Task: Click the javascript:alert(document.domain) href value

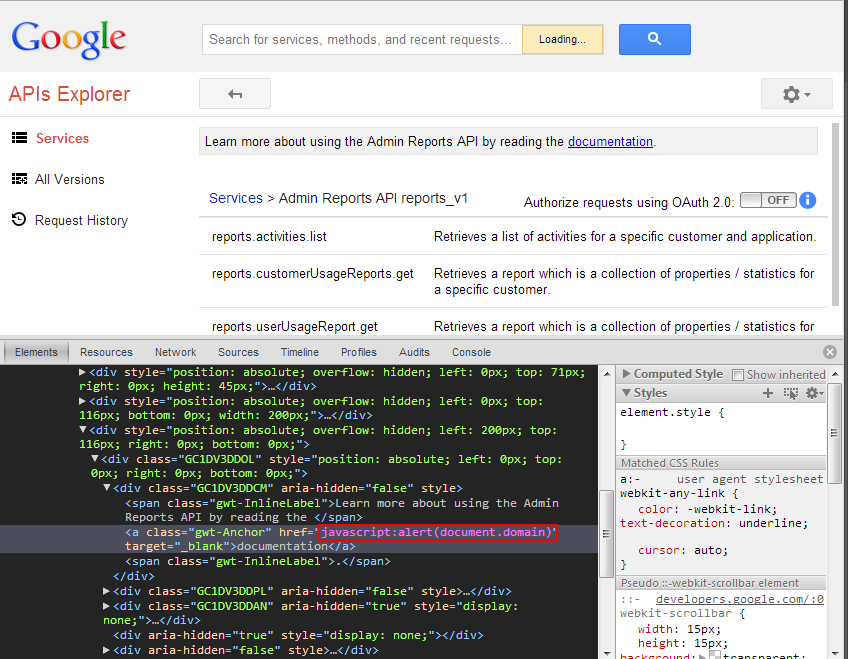Action: (x=438, y=532)
